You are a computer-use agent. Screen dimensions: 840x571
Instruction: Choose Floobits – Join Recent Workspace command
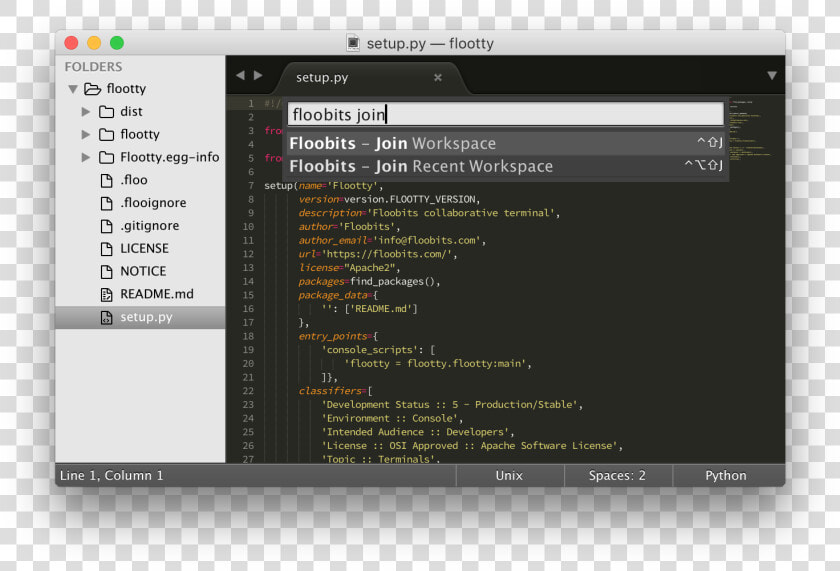[x=506, y=166]
